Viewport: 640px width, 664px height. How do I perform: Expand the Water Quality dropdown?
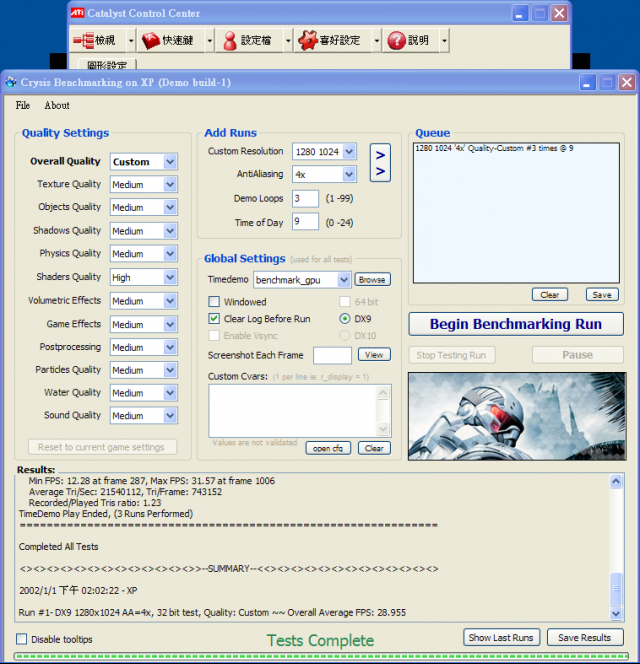[170, 393]
